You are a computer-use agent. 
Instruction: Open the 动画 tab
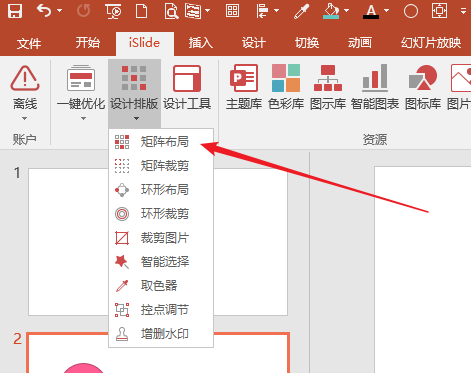point(360,43)
